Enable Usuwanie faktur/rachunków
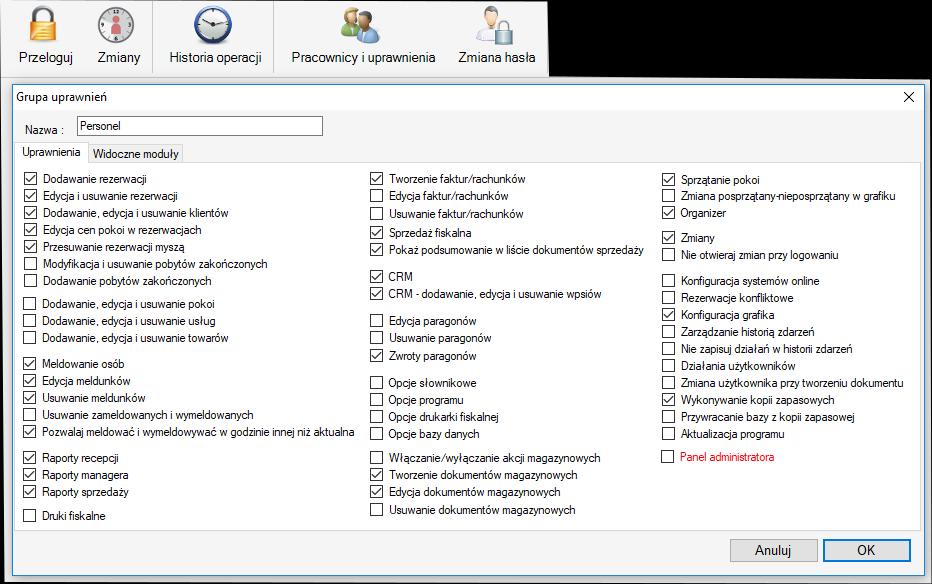 pos(376,214)
